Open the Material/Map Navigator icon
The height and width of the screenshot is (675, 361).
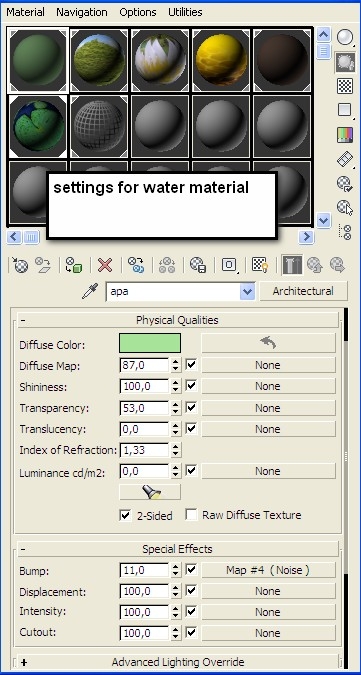point(345,232)
